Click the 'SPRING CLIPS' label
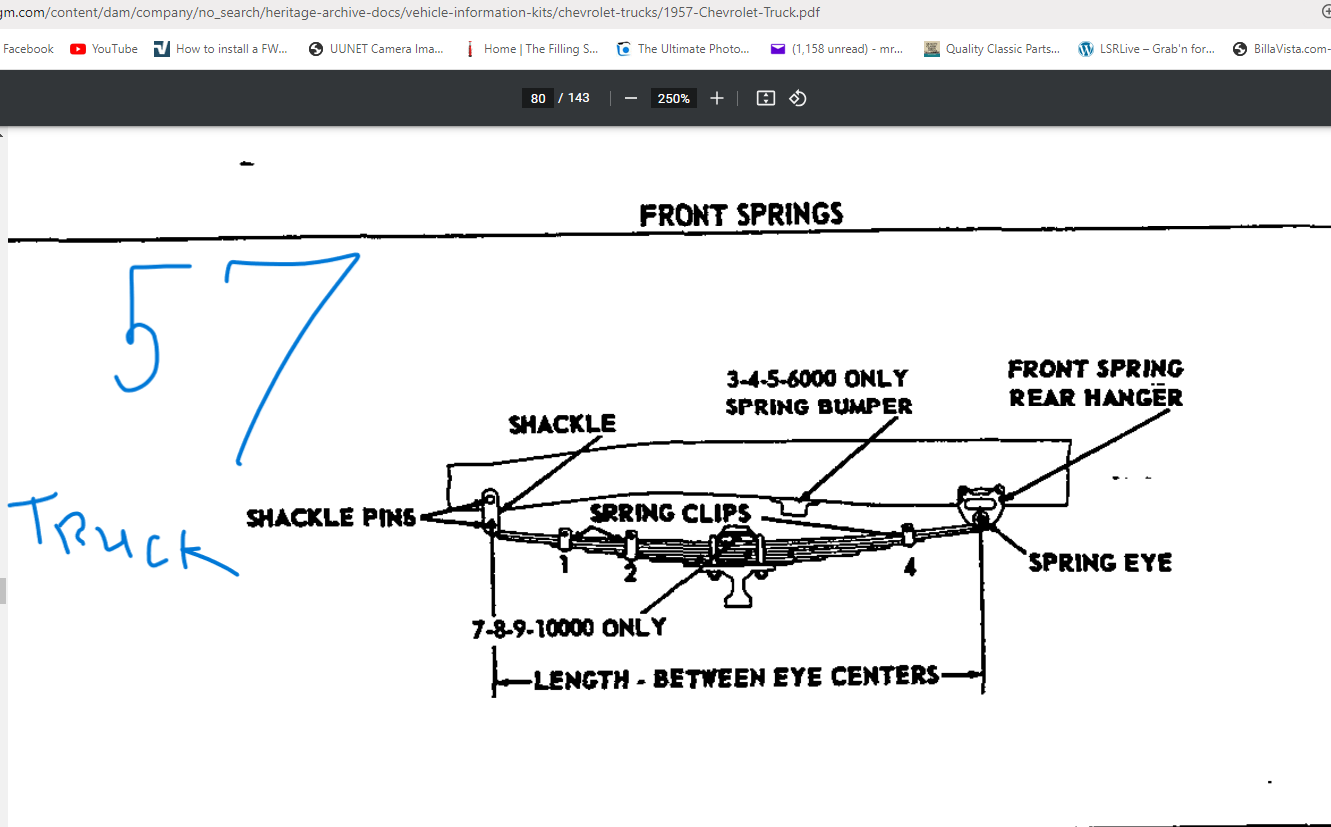 coord(670,513)
